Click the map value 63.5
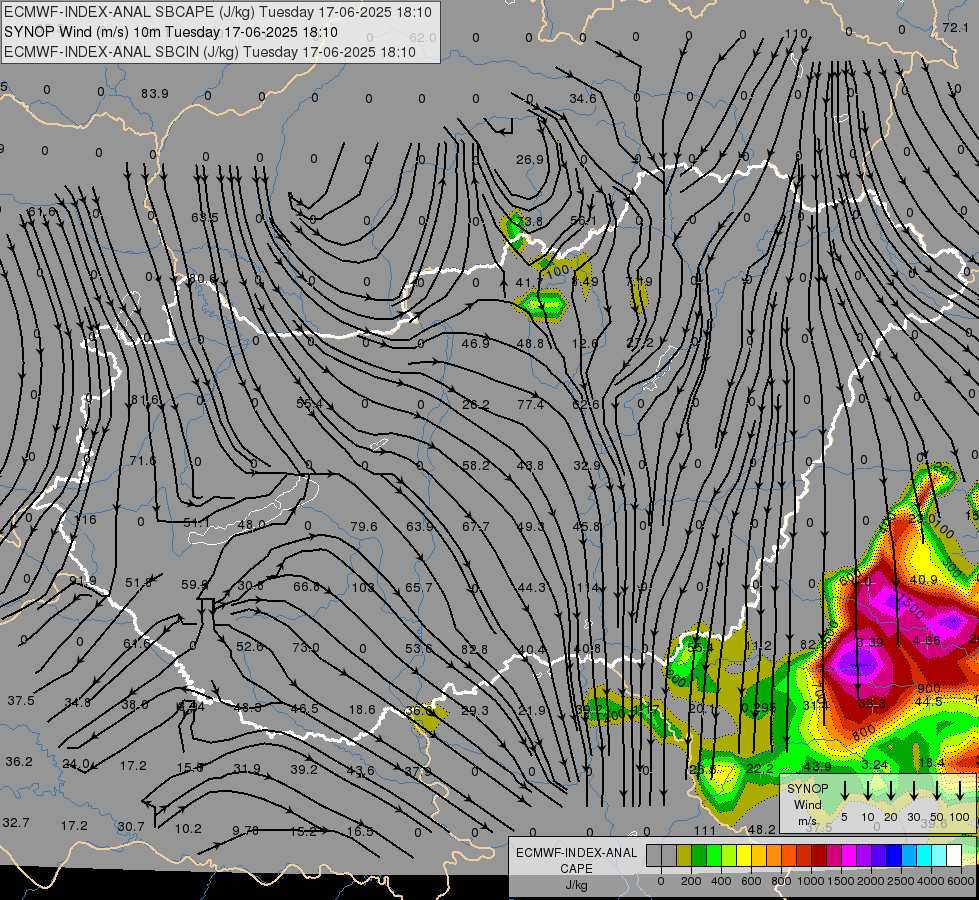The height and width of the screenshot is (900, 979). 205,217
